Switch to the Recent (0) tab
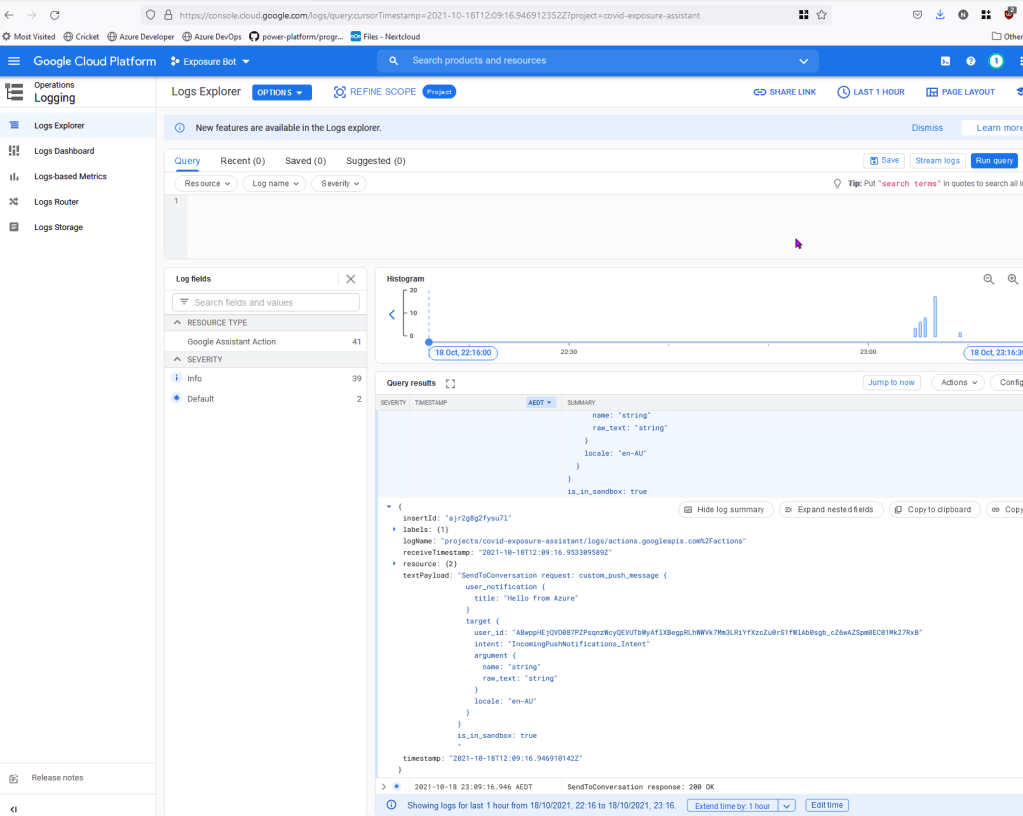Image resolution: width=1023 pixels, height=816 pixels. 242,161
